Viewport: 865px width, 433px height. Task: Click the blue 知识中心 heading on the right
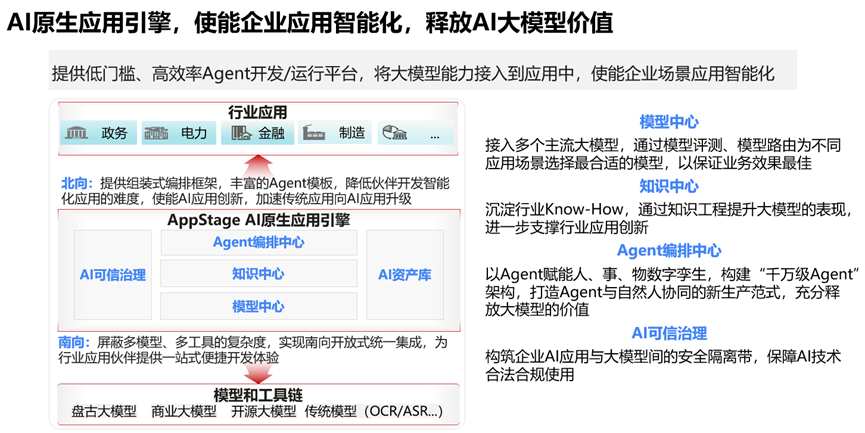[669, 186]
